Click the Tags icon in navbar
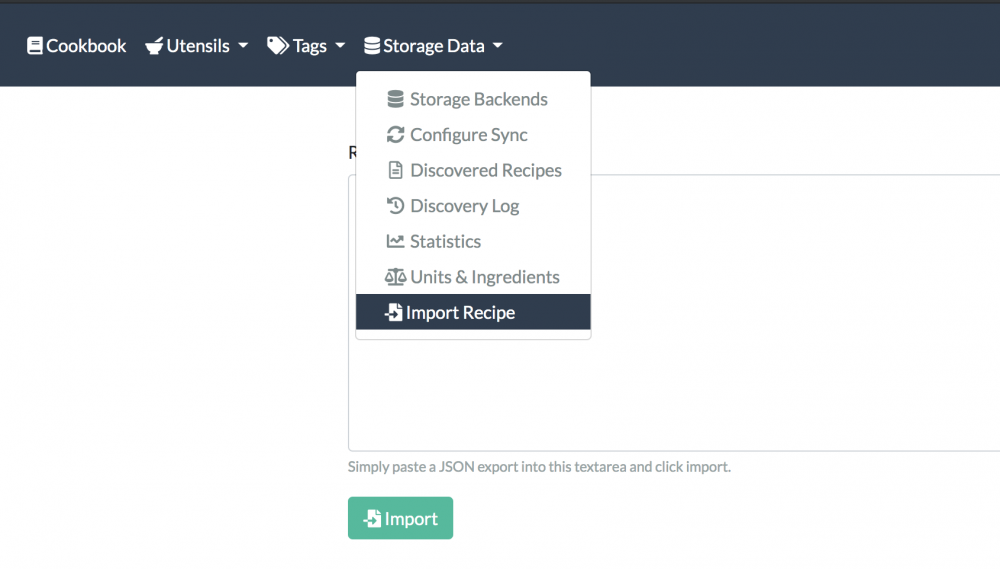The image size is (1000, 569). (x=277, y=46)
